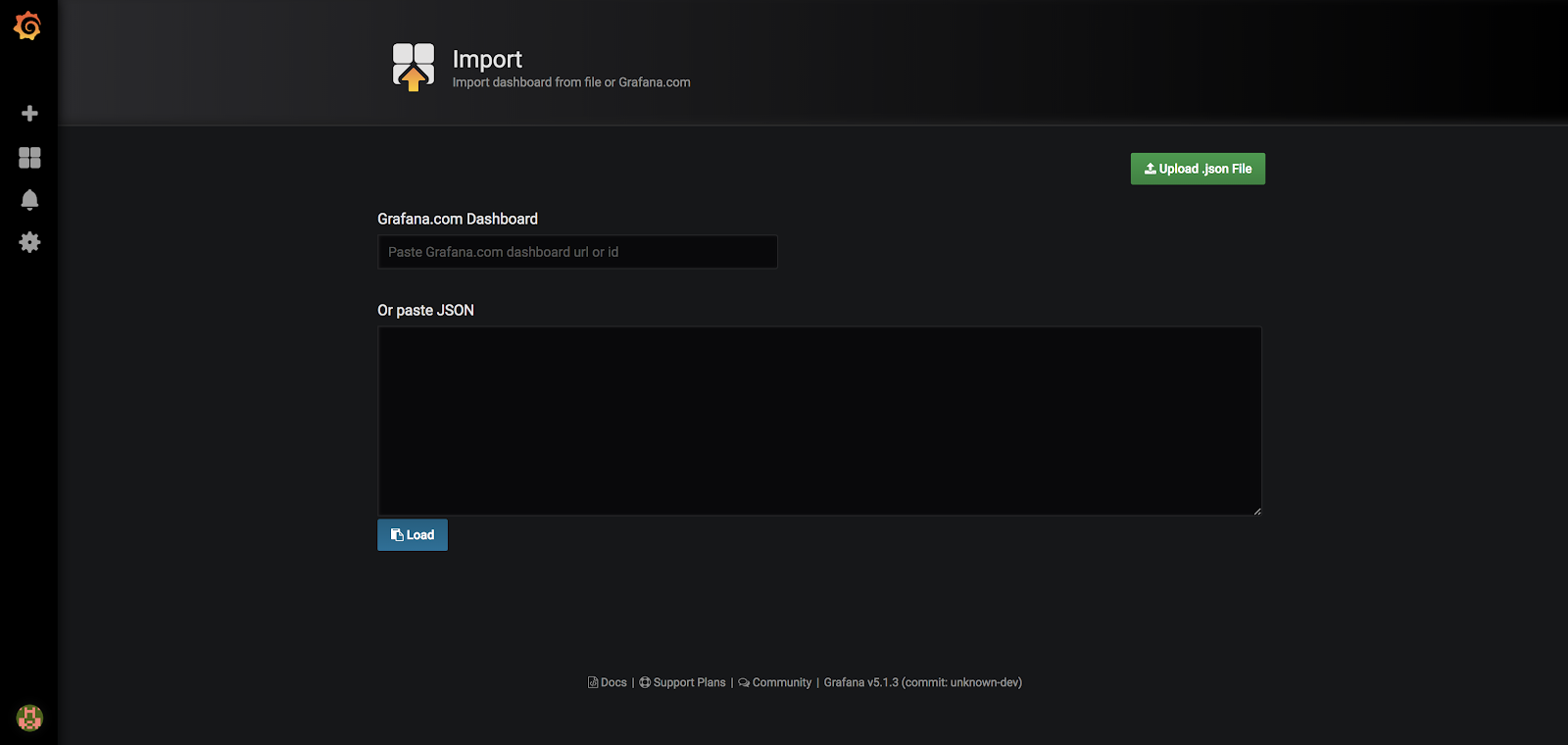Open the Support Plans footer link
This screenshot has height=745, width=1568.
[x=683, y=682]
